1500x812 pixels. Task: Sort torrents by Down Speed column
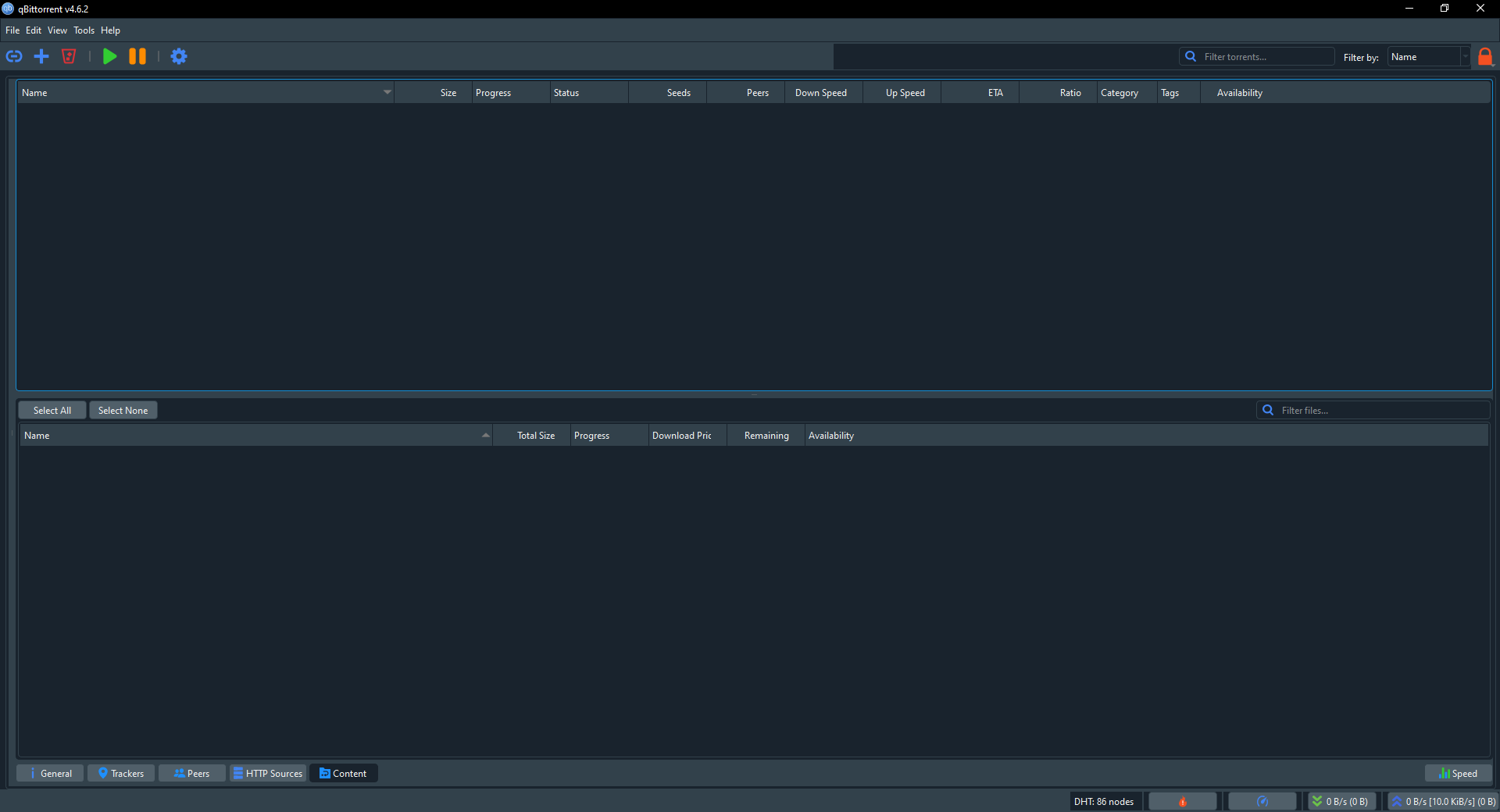[x=823, y=92]
